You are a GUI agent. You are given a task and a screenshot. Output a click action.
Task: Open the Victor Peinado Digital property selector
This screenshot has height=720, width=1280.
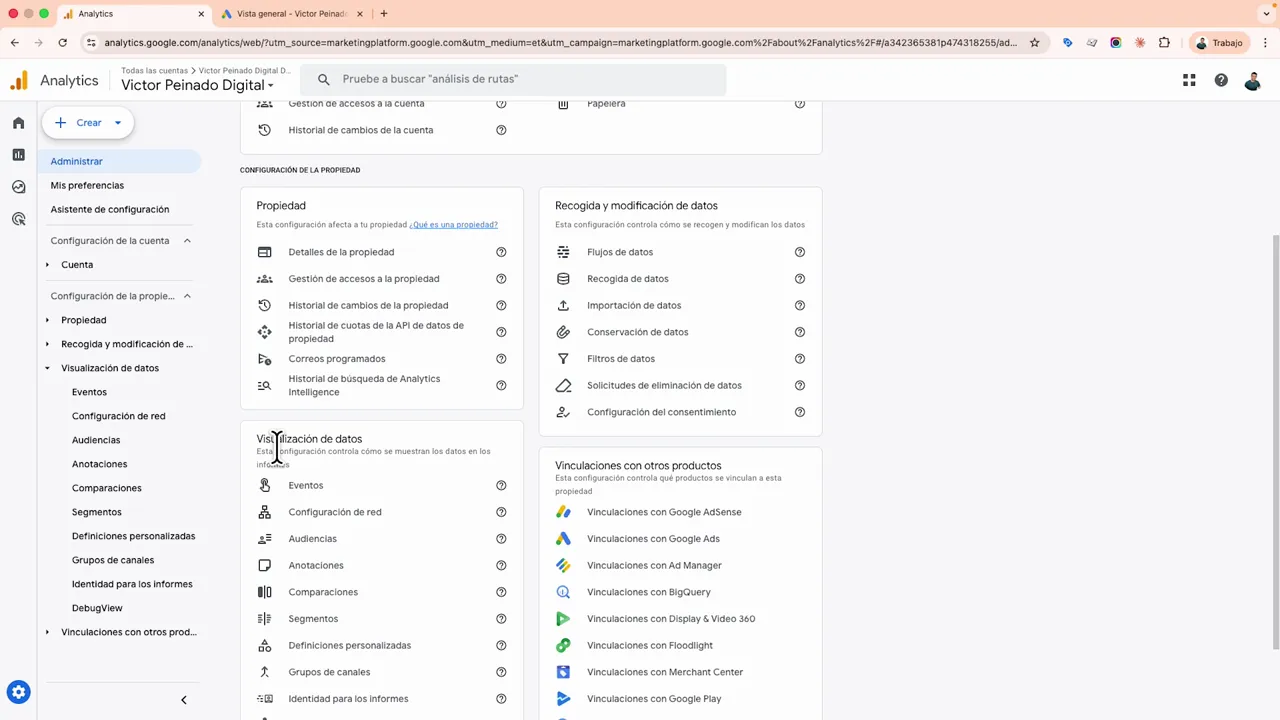pyautogui.click(x=197, y=85)
